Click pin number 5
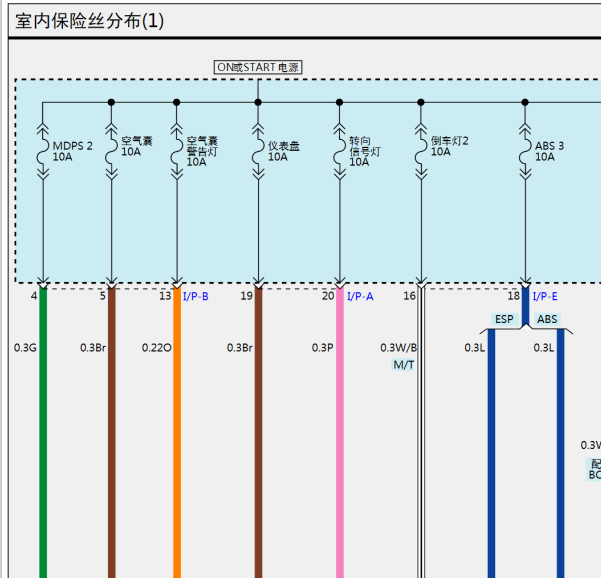The width and height of the screenshot is (601, 578). tap(102, 296)
